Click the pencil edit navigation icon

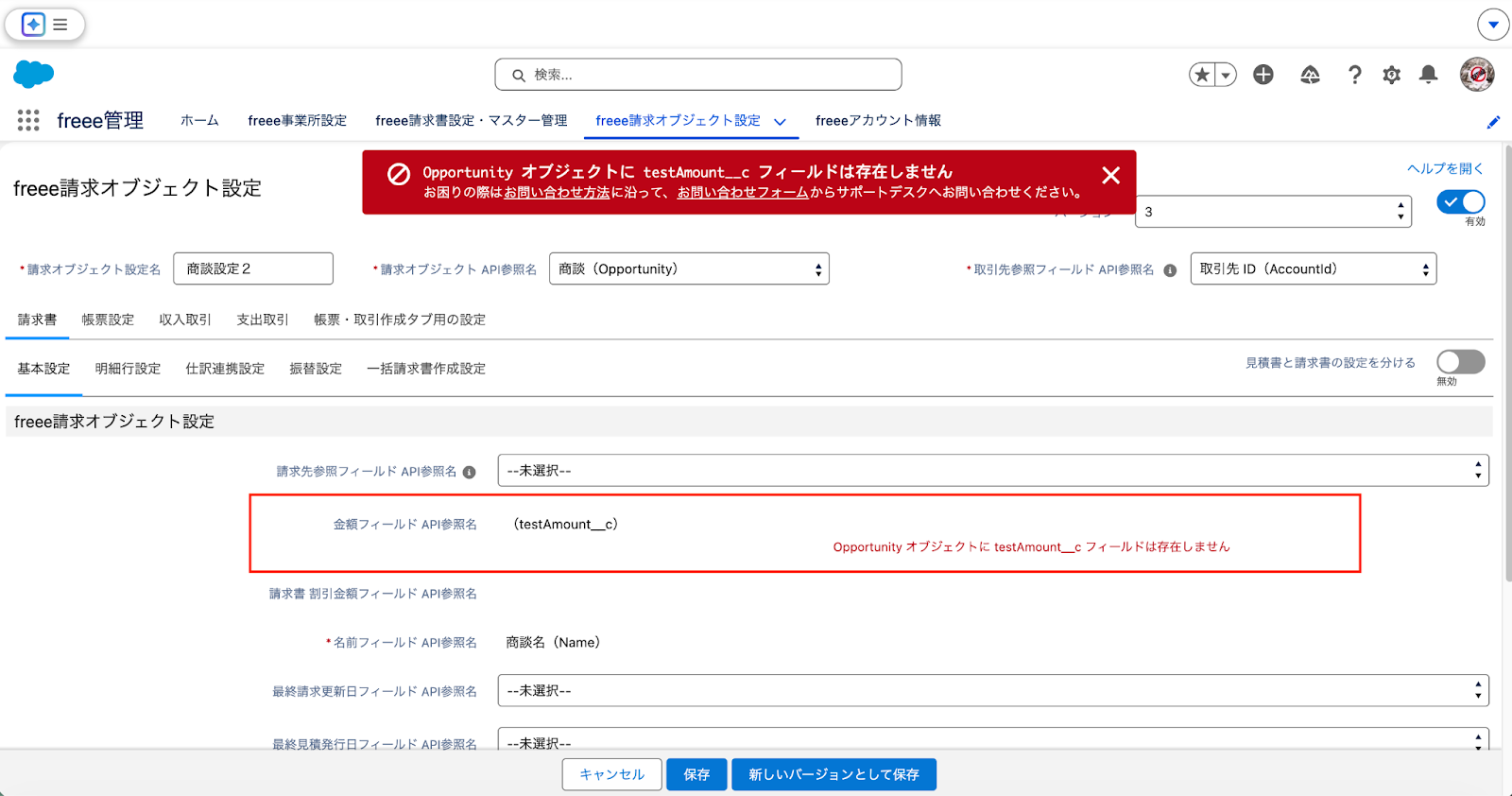[x=1493, y=122]
